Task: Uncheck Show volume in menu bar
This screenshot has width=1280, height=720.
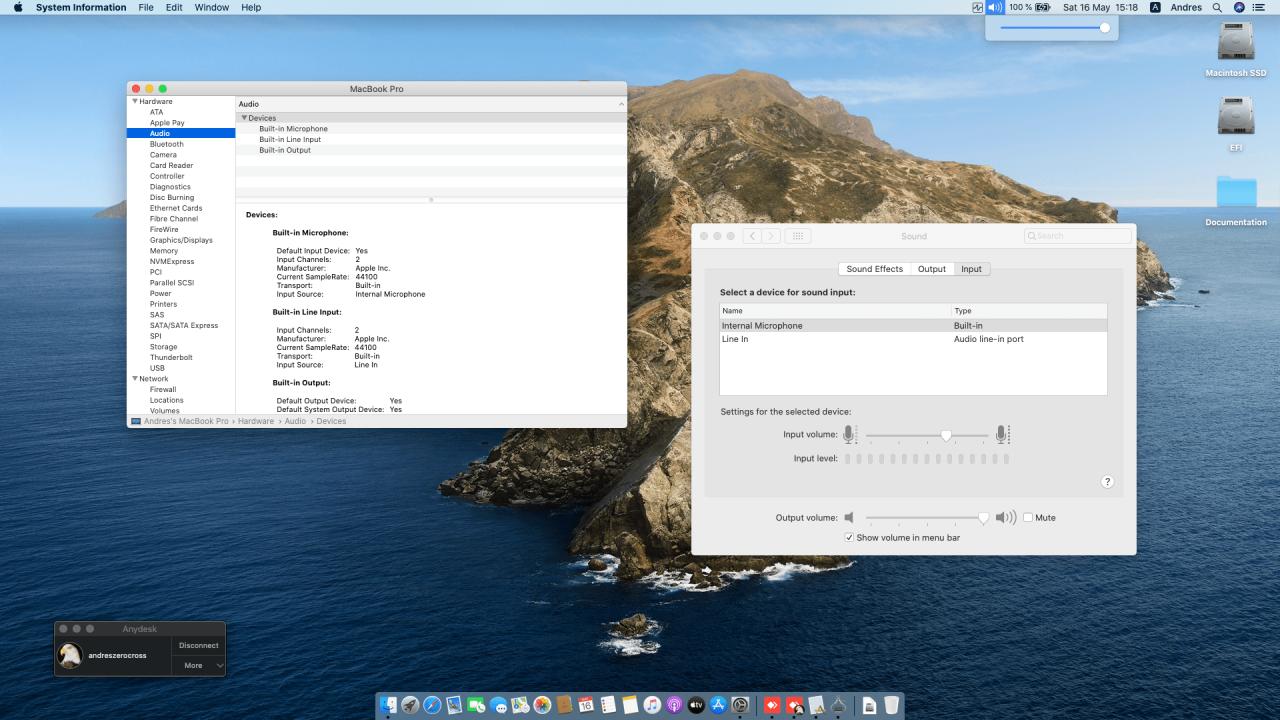Action: pyautogui.click(x=849, y=538)
